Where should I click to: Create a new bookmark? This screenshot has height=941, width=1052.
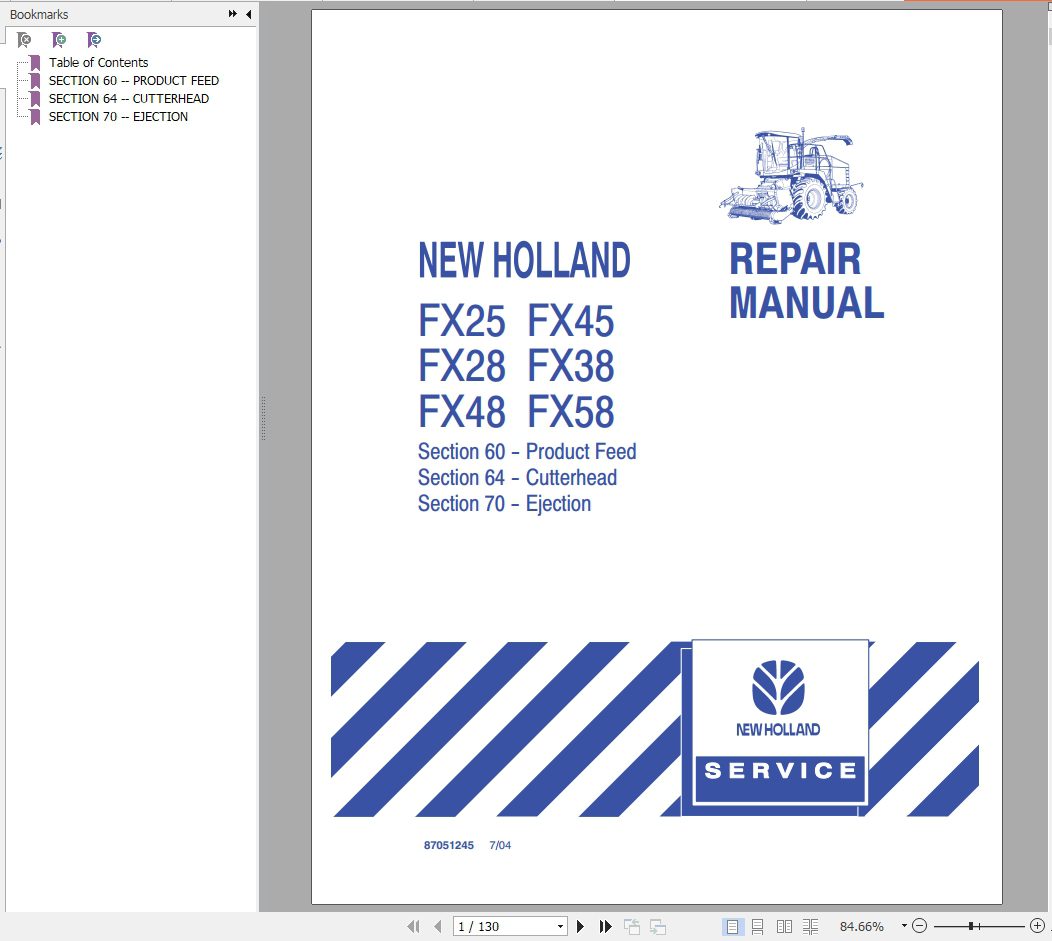pos(59,40)
